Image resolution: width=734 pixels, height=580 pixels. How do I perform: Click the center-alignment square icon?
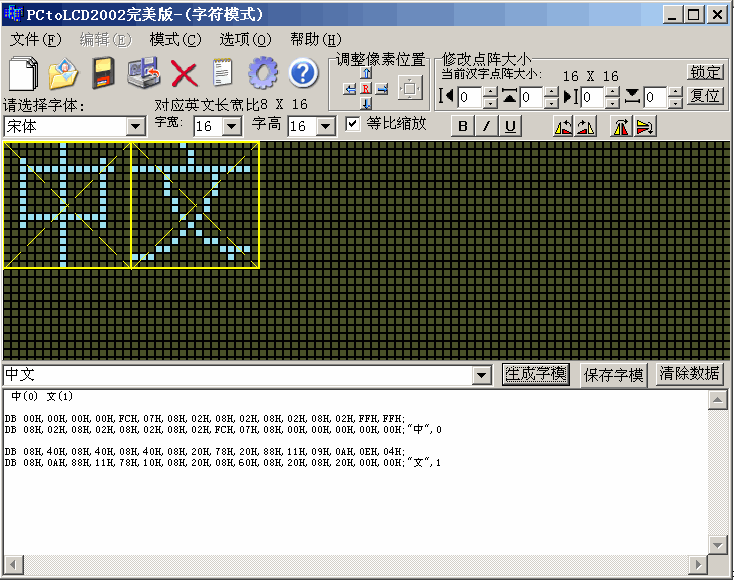(x=410, y=88)
